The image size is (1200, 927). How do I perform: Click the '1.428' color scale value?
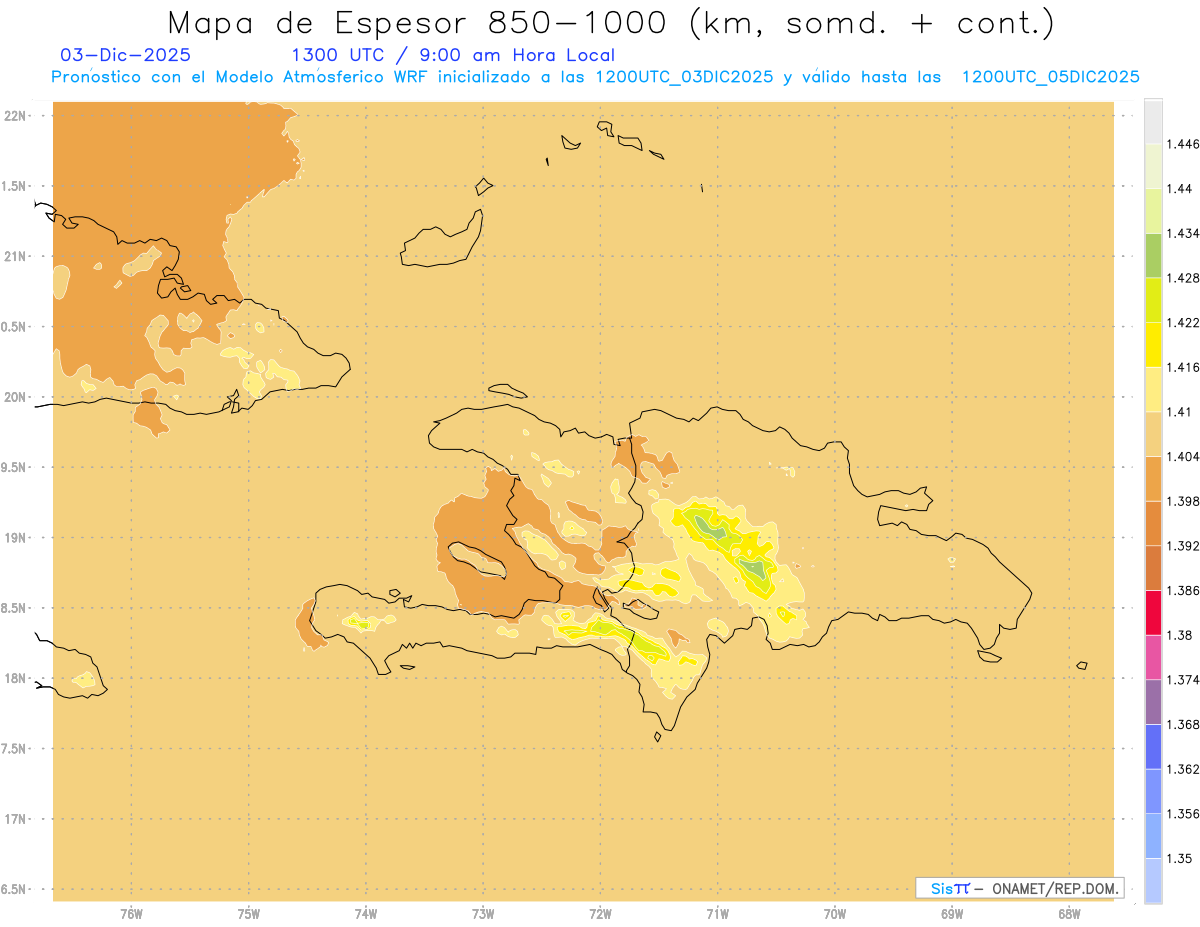[x=1183, y=278]
